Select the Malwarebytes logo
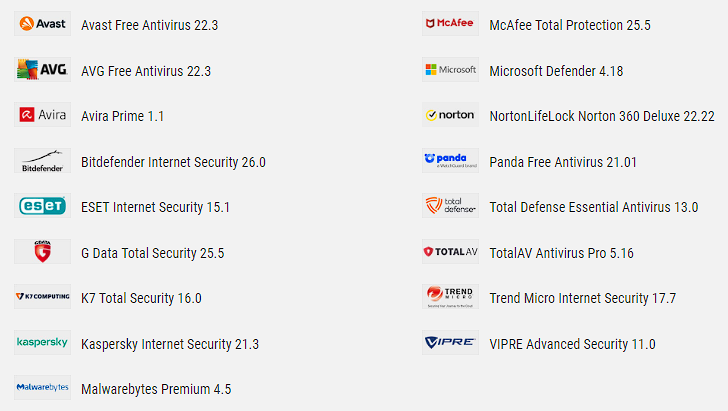The height and width of the screenshot is (411, 728). coord(42,388)
